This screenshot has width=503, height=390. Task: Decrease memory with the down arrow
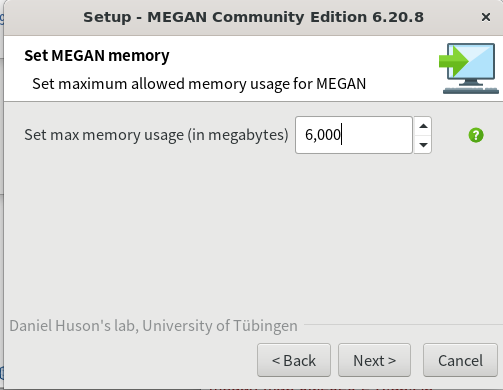pos(423,145)
